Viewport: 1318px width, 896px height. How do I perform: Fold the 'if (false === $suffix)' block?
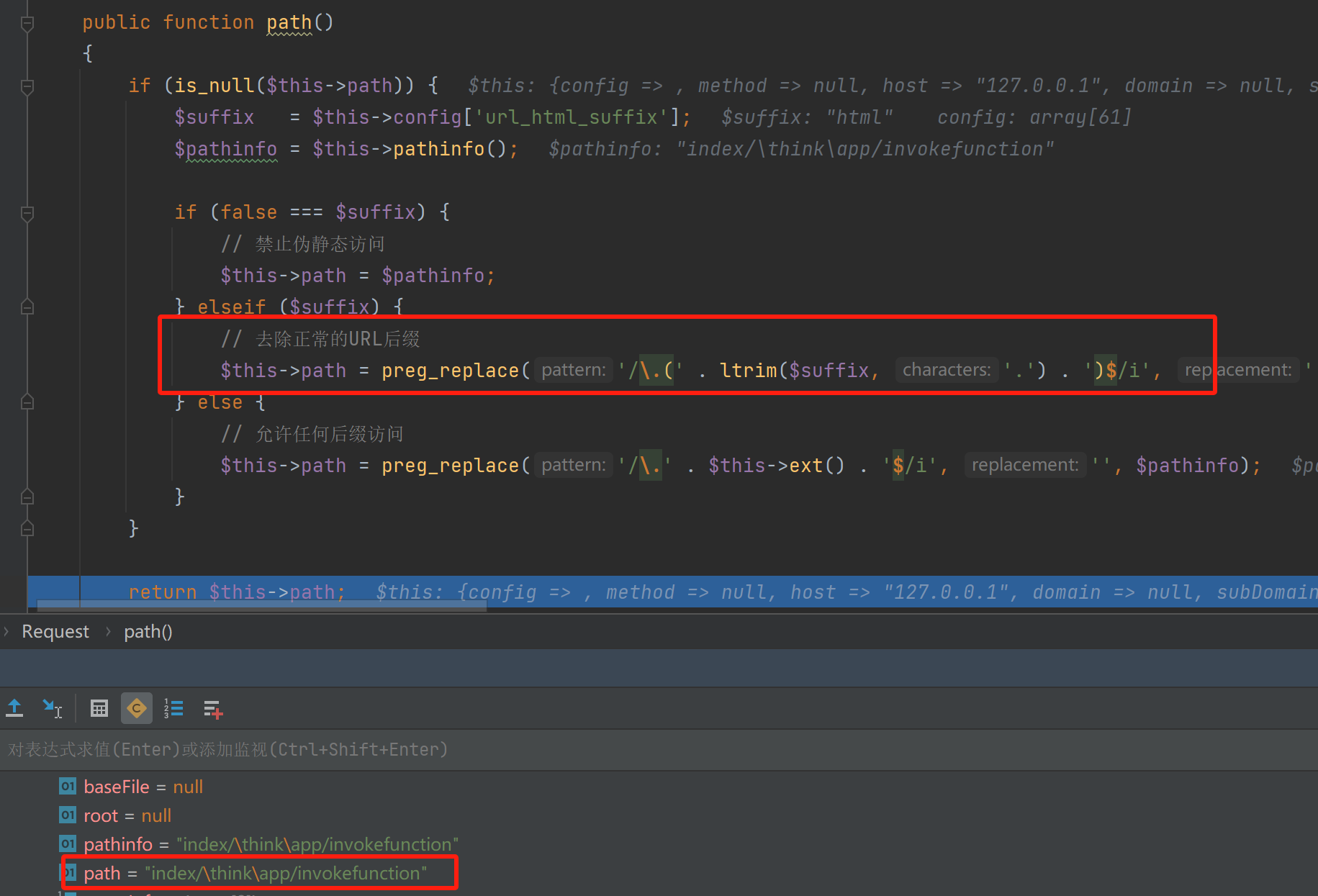(27, 213)
